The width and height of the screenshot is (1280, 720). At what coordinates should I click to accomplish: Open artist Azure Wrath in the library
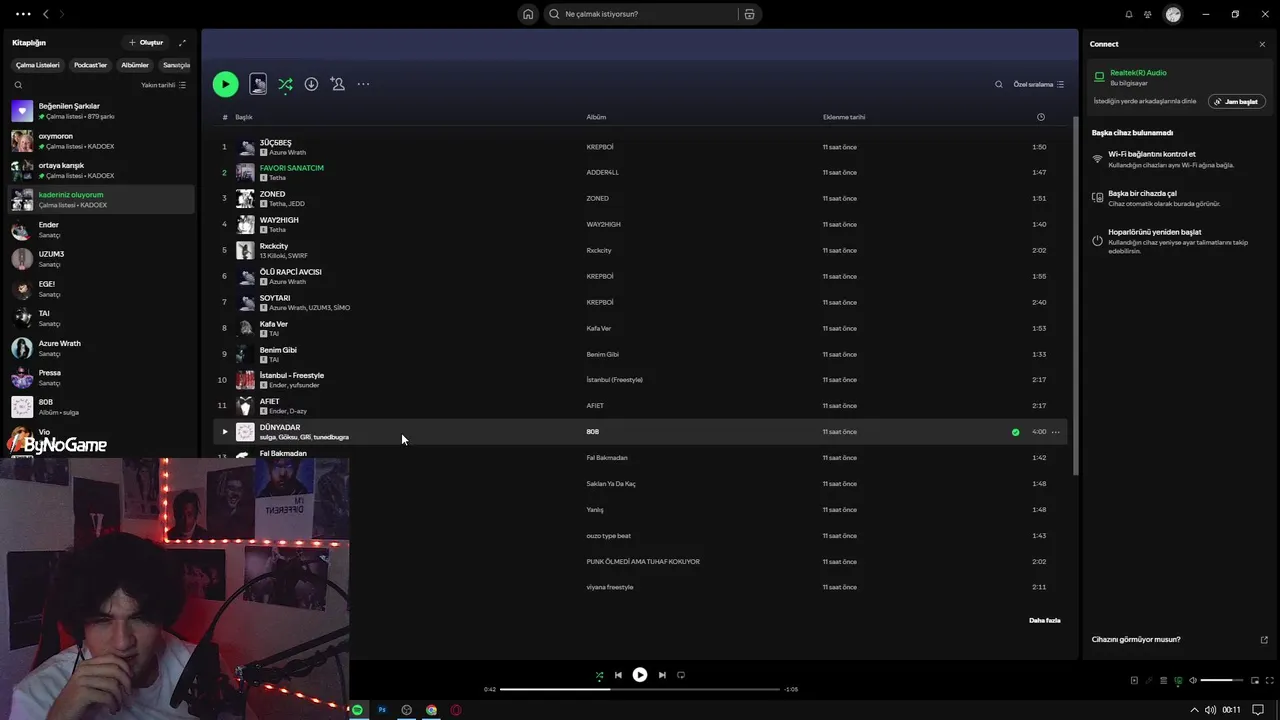coord(101,348)
